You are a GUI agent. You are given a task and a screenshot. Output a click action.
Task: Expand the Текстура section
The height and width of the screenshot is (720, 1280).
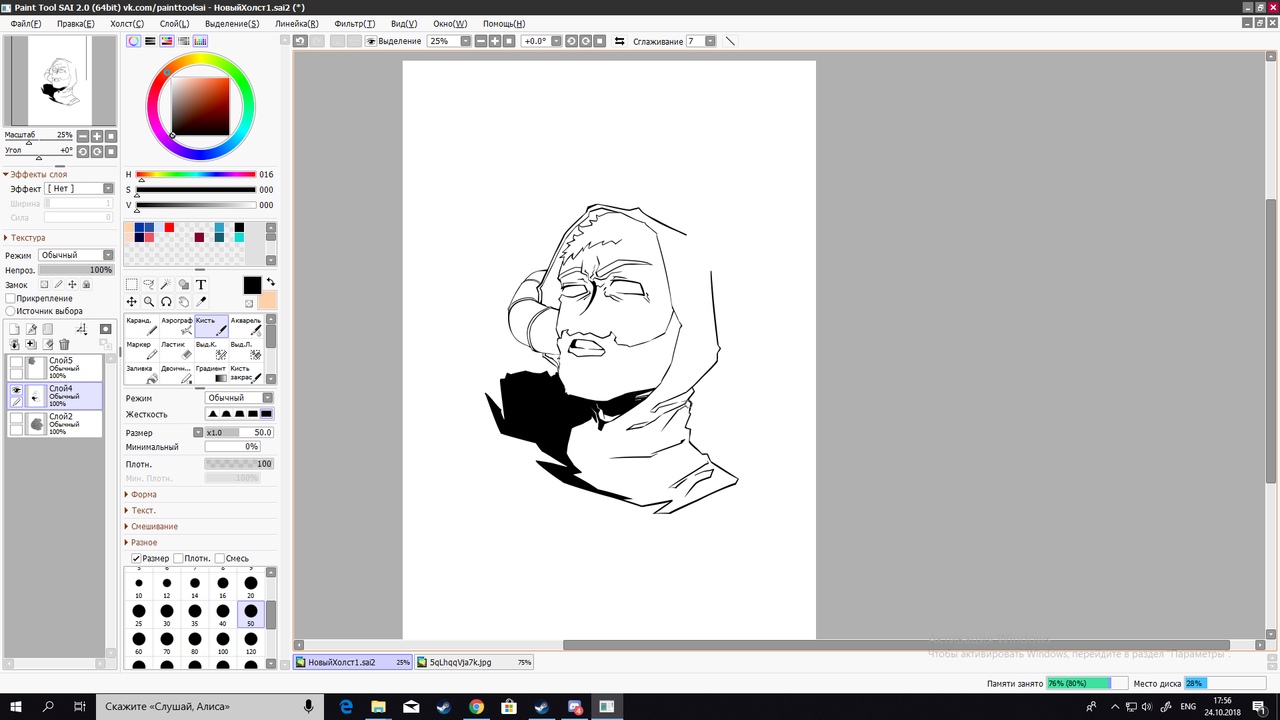coord(27,238)
